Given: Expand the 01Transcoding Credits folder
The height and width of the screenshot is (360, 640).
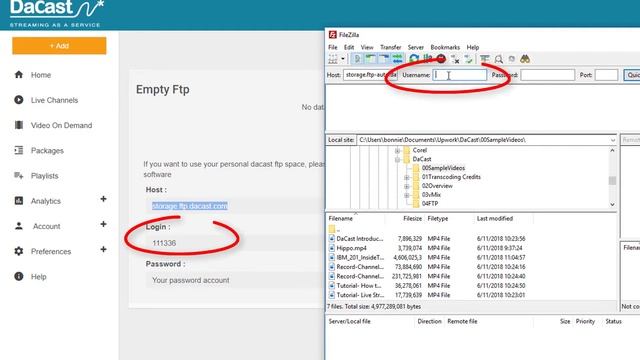Looking at the screenshot, I should tap(407, 178).
